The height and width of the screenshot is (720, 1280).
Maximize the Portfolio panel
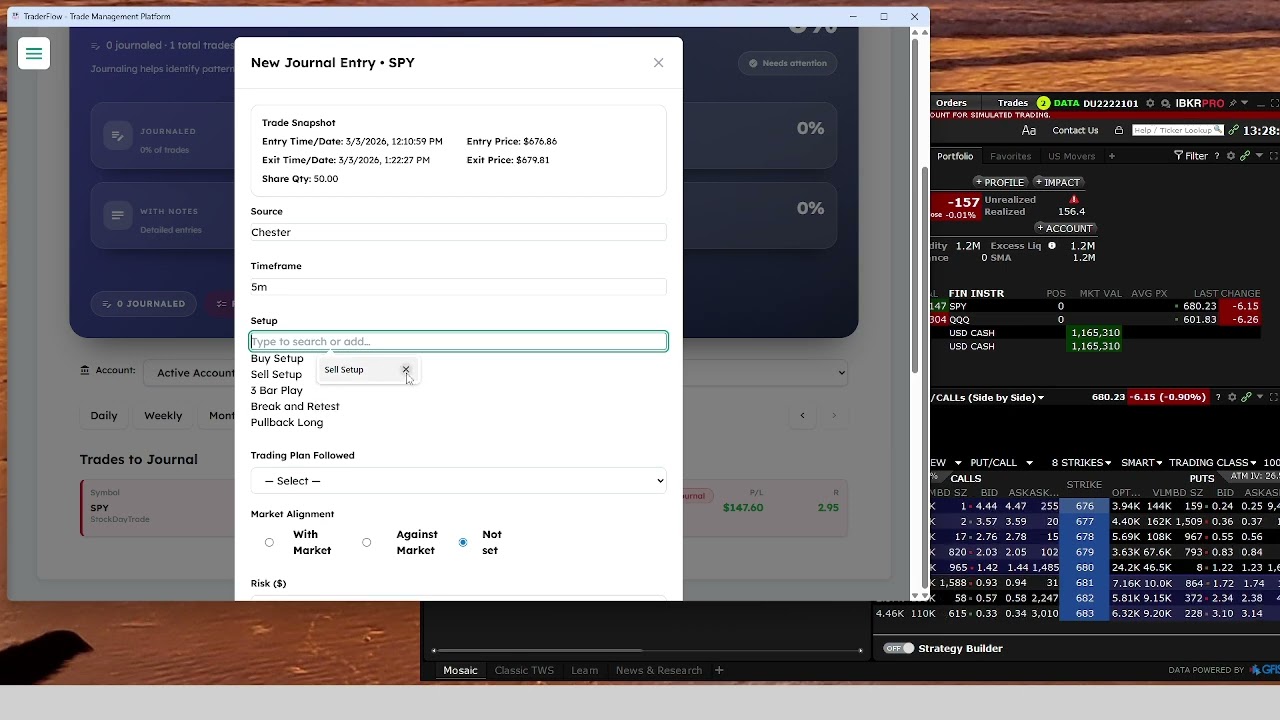(x=1273, y=156)
